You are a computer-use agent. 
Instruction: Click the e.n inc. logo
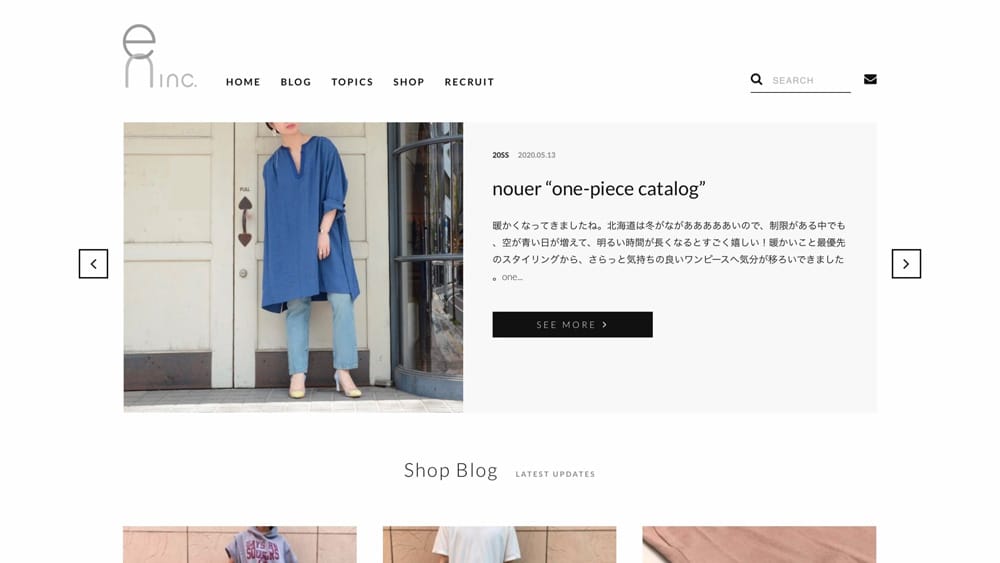pyautogui.click(x=159, y=56)
